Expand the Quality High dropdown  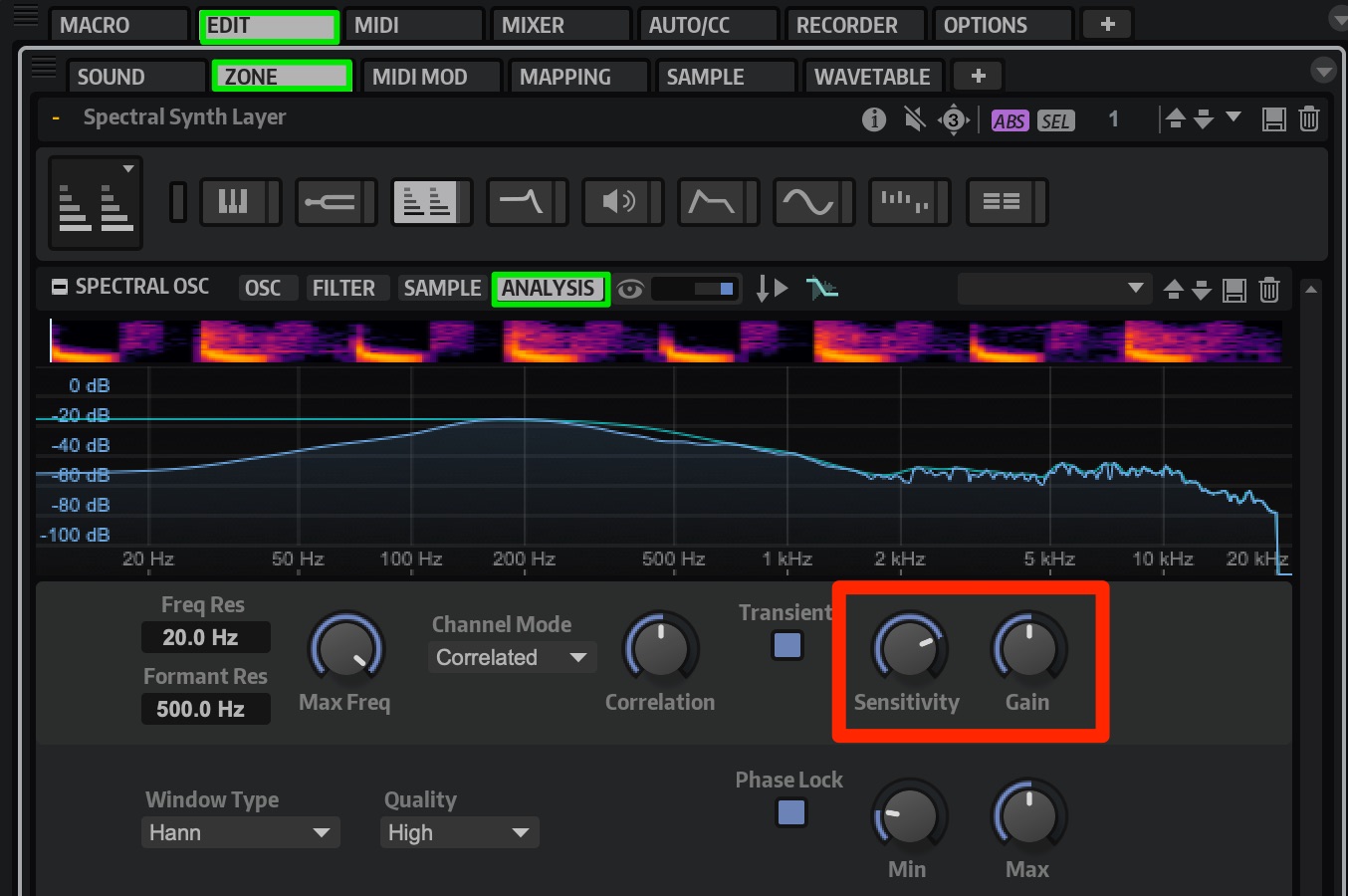459,832
